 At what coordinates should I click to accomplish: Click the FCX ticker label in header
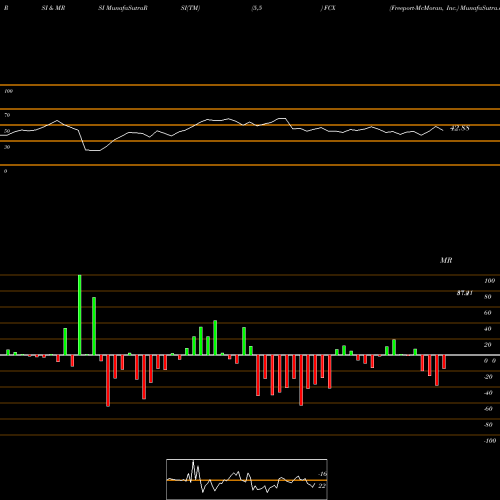tap(329, 8)
